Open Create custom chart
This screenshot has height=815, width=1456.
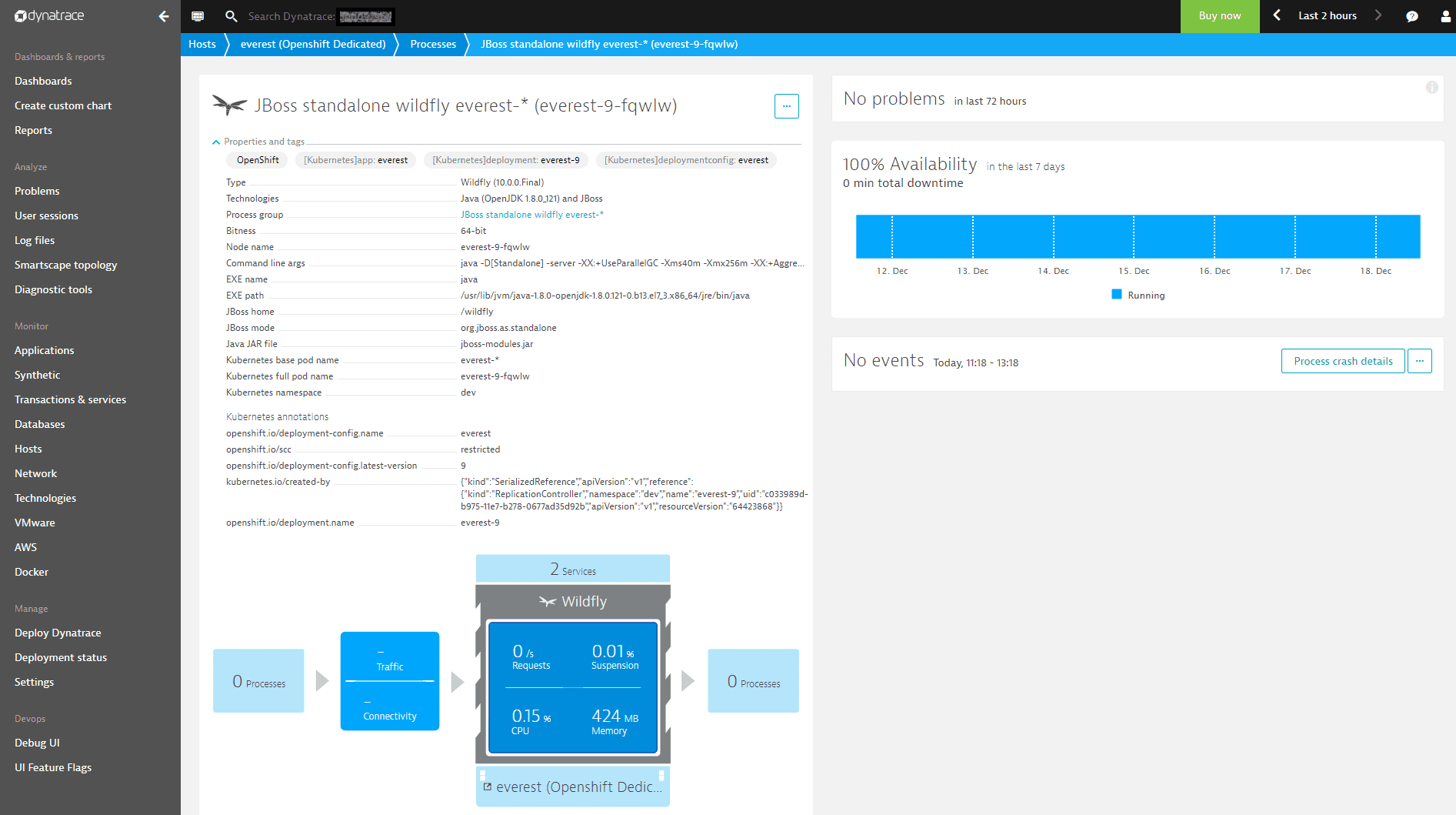63,105
